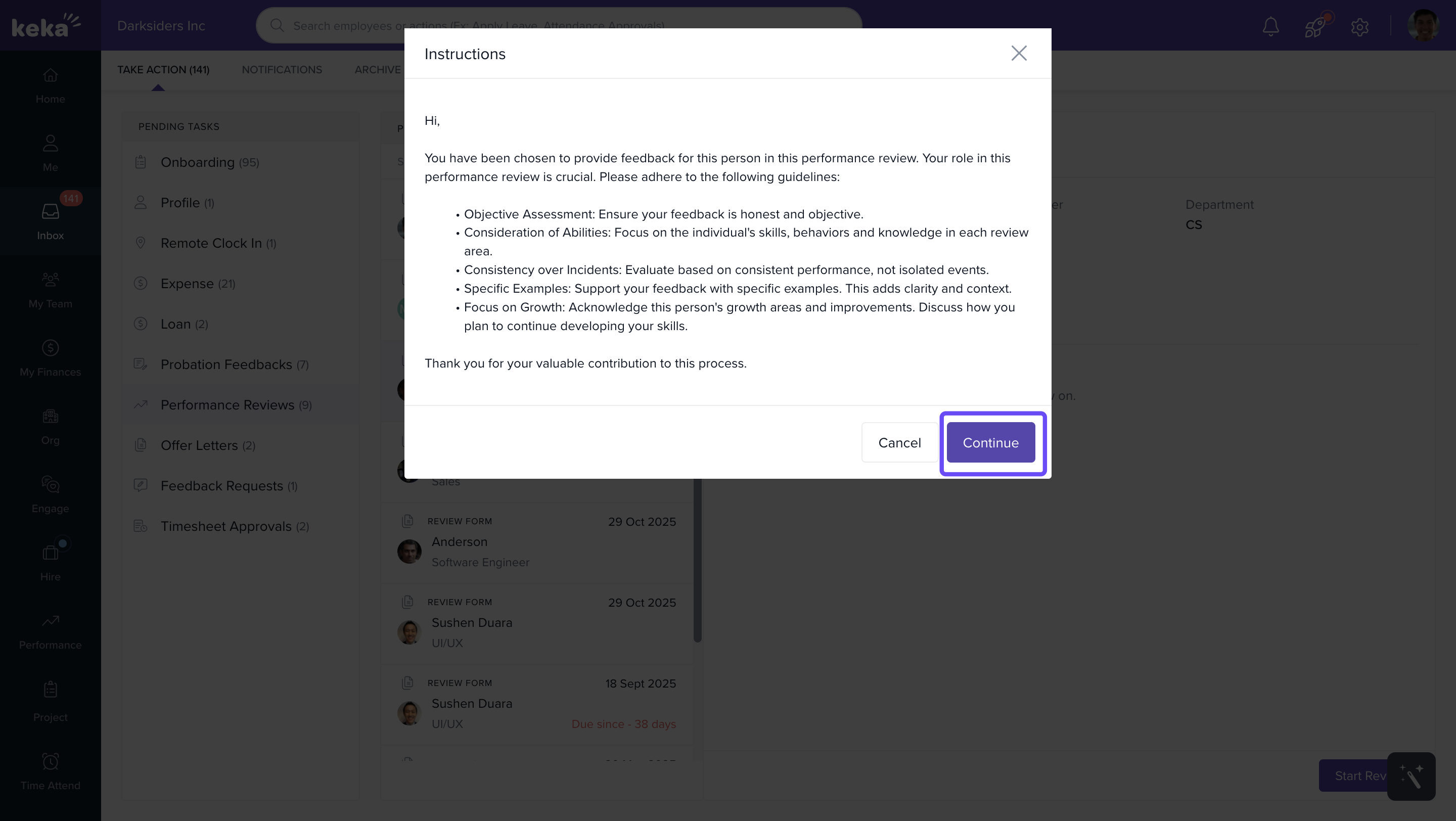
Task: Open the user profile avatar
Action: click(1423, 25)
